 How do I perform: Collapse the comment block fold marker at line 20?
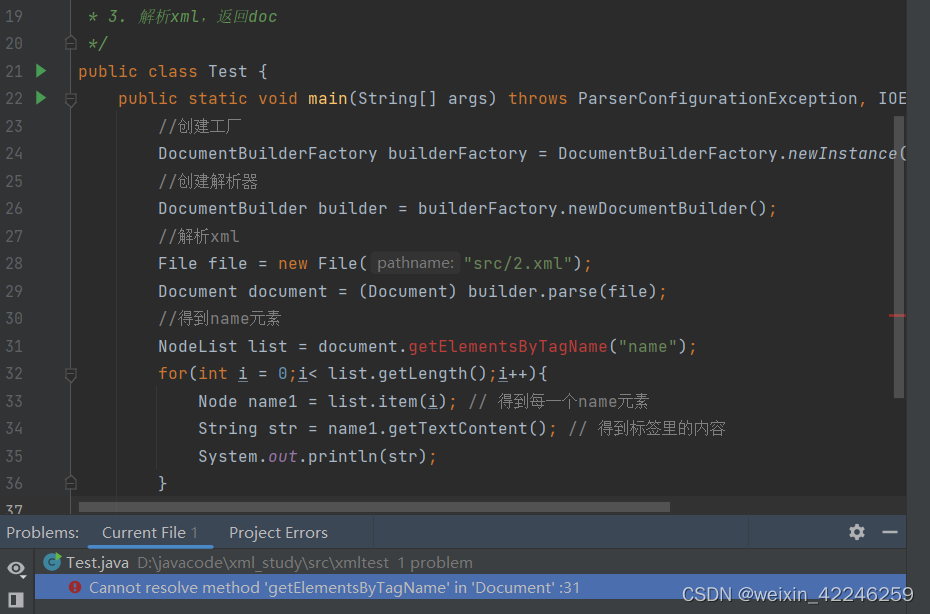[x=71, y=43]
